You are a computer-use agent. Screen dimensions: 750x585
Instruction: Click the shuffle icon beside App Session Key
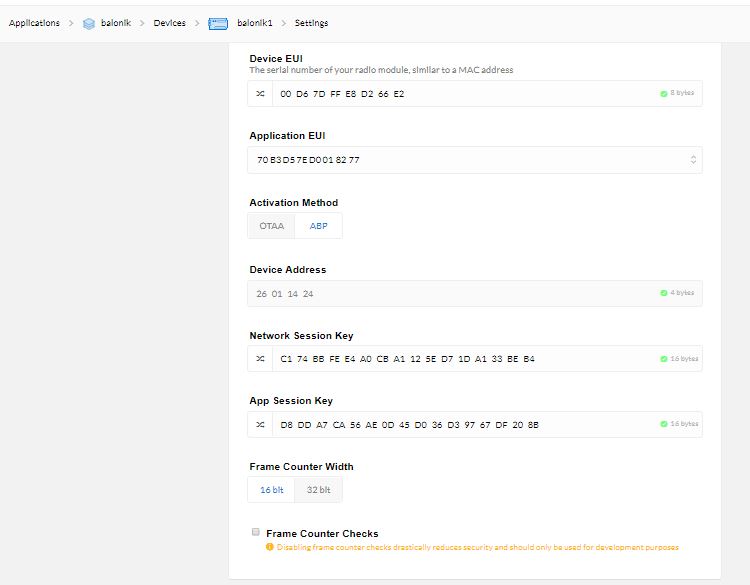tap(260, 425)
